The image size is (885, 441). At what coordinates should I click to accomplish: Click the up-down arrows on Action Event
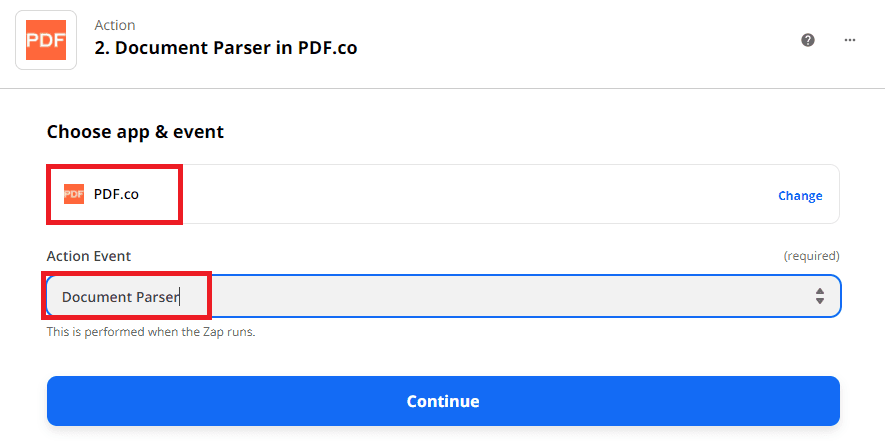click(820, 296)
